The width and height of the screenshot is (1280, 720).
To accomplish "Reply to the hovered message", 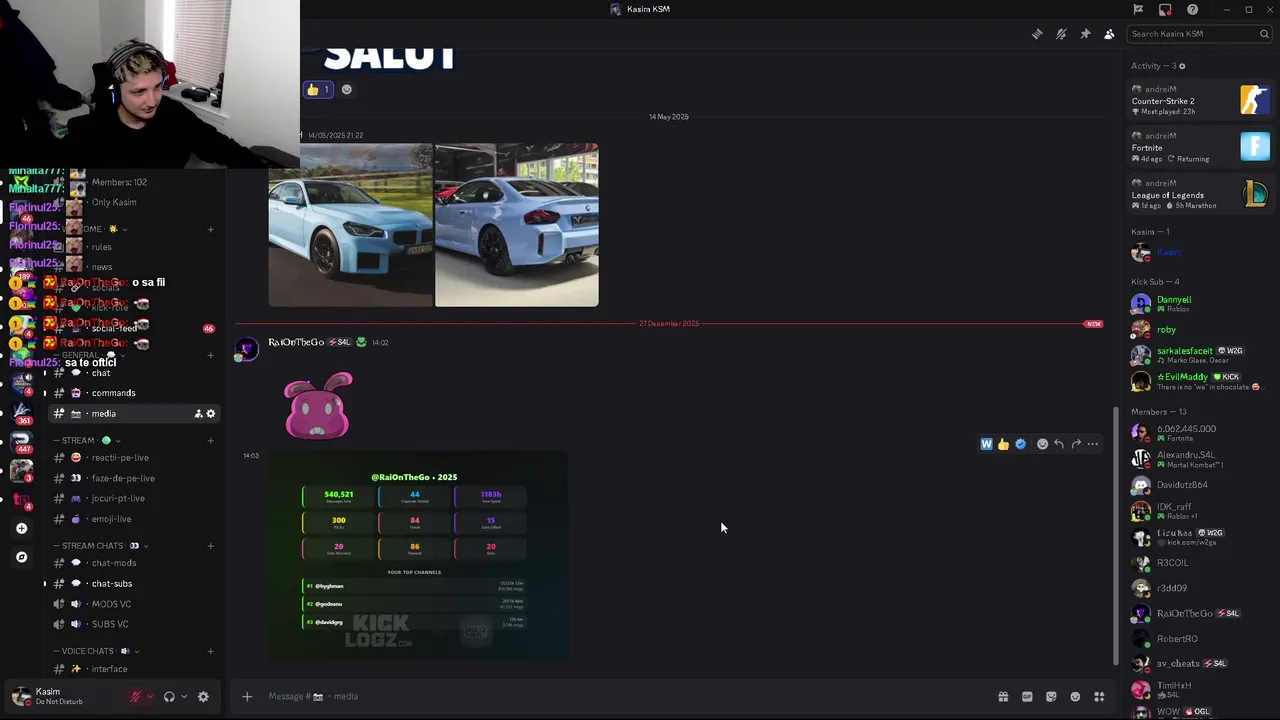I will coord(1059,444).
